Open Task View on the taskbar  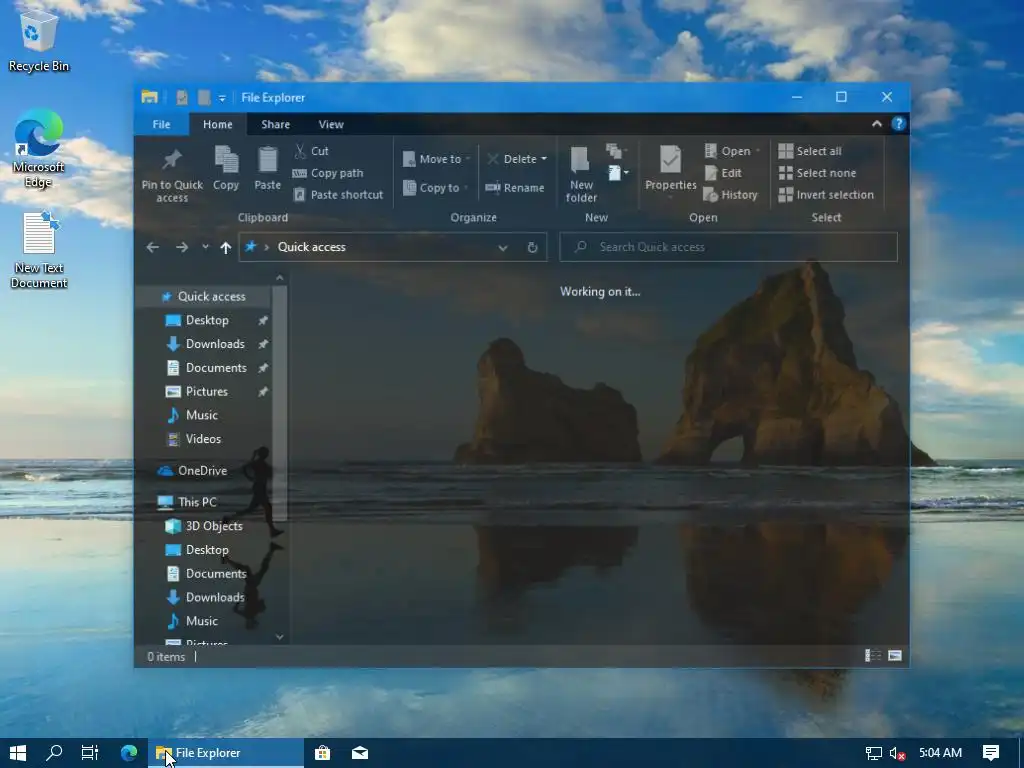pos(90,753)
